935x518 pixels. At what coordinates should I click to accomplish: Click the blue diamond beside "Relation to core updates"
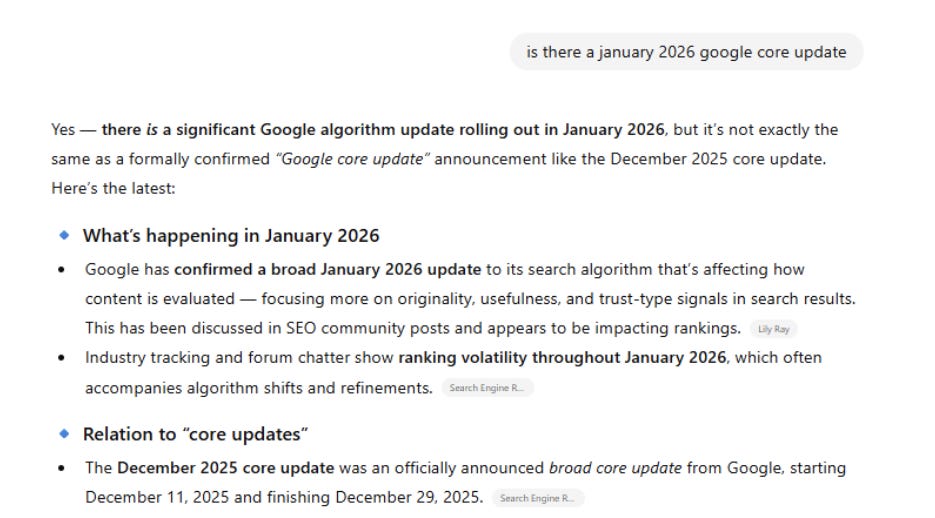tap(65, 434)
